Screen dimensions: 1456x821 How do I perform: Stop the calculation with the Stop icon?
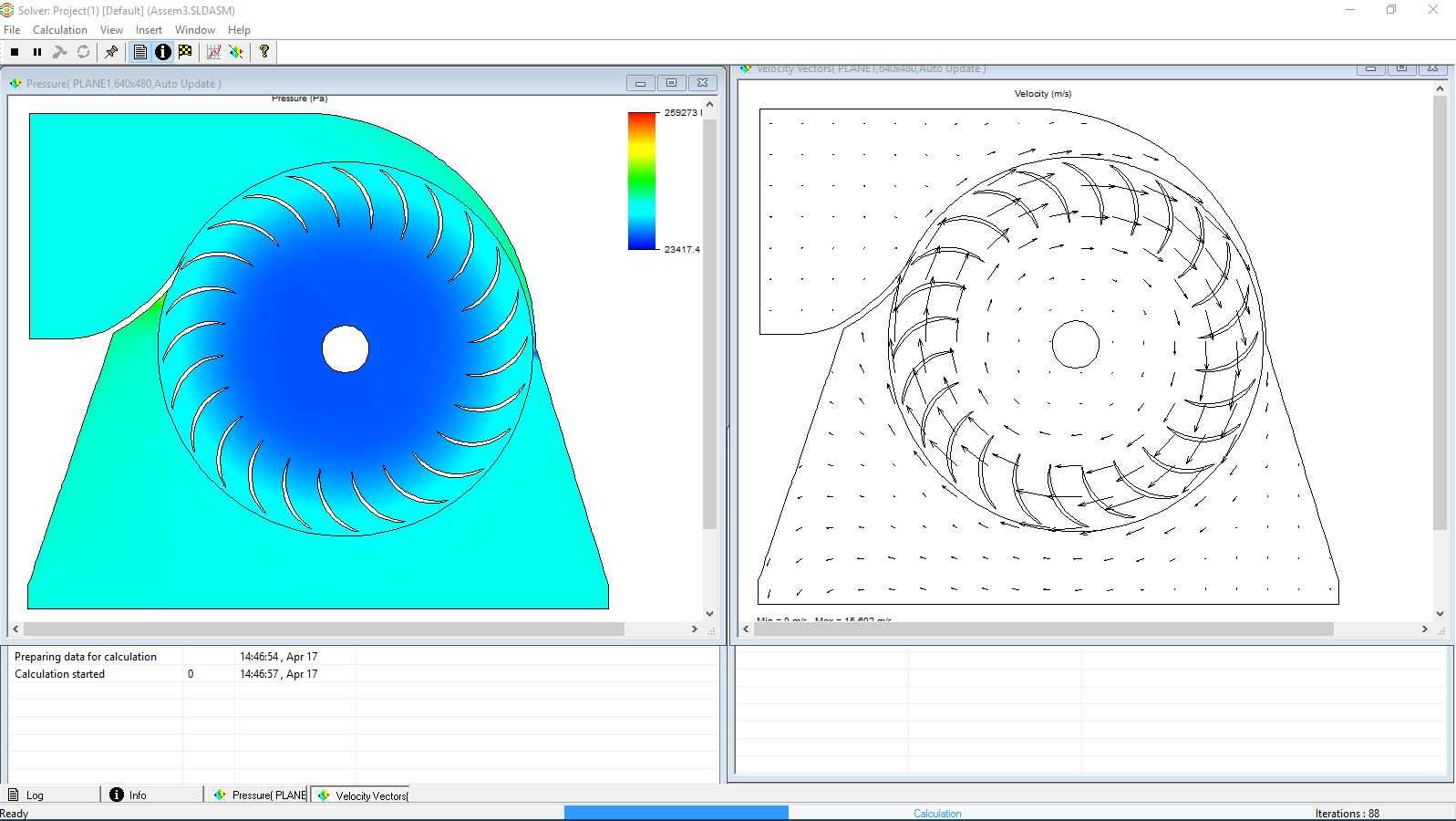[x=15, y=52]
